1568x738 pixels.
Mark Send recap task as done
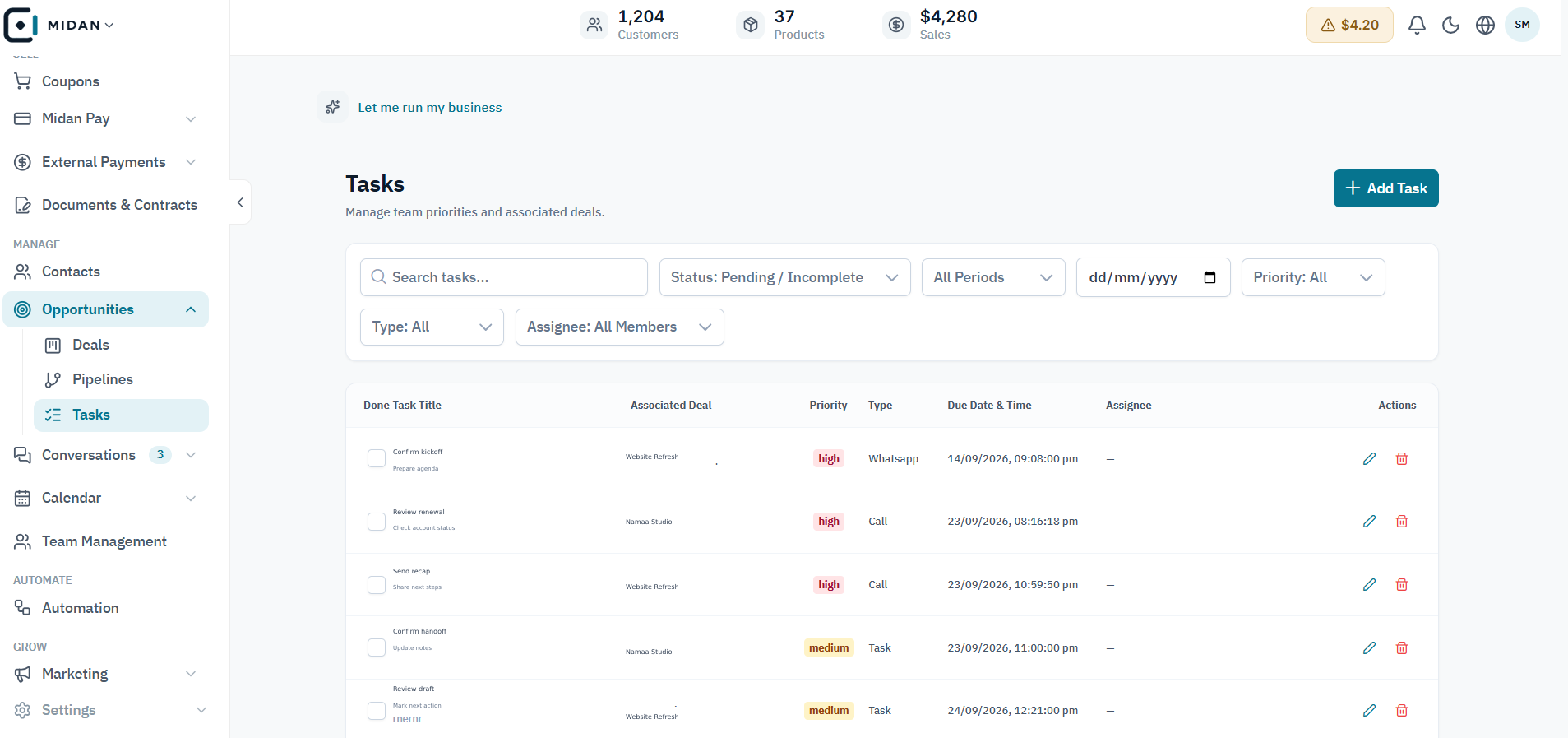point(377,585)
